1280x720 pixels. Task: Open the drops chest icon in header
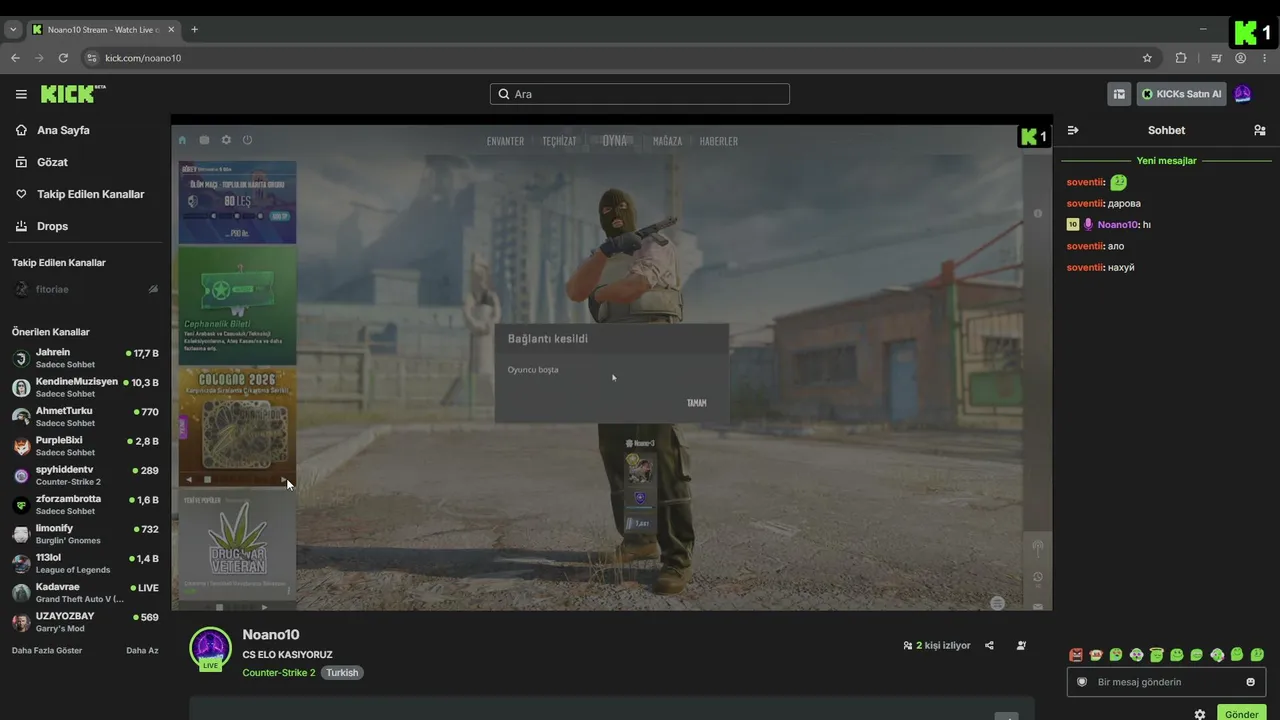pyautogui.click(x=1119, y=94)
